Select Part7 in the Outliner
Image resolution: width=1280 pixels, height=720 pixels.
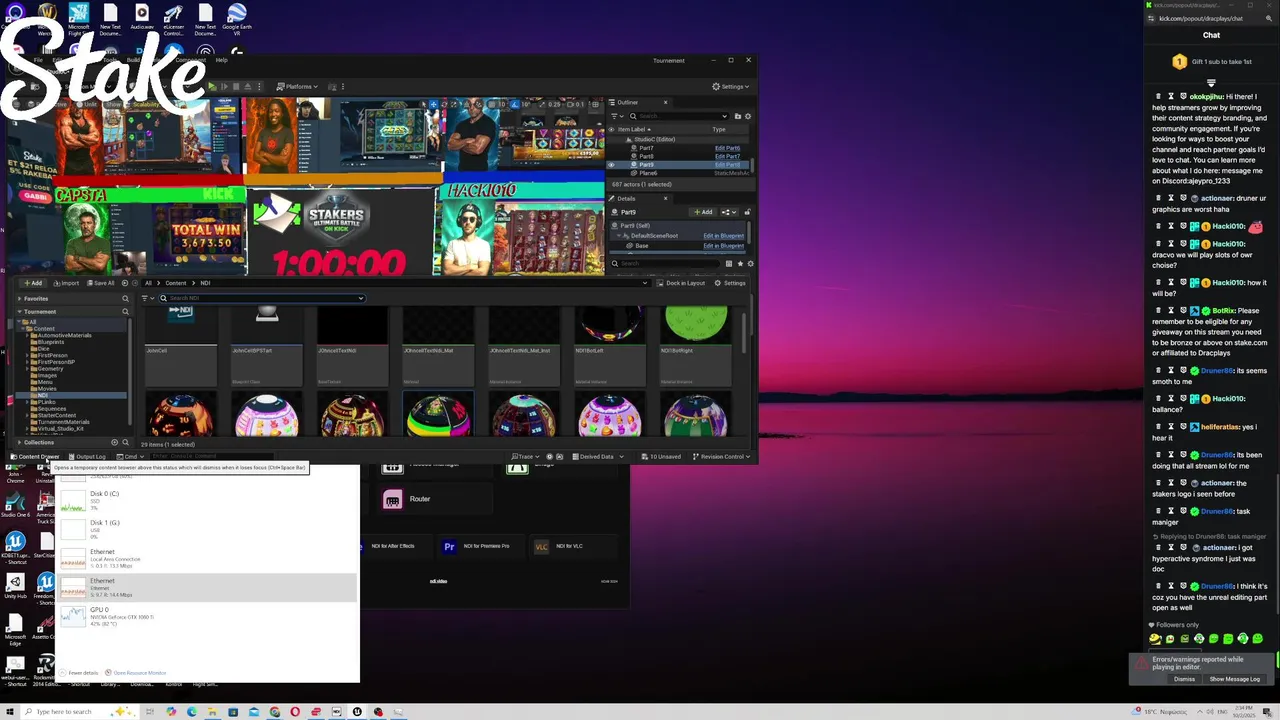(646, 148)
